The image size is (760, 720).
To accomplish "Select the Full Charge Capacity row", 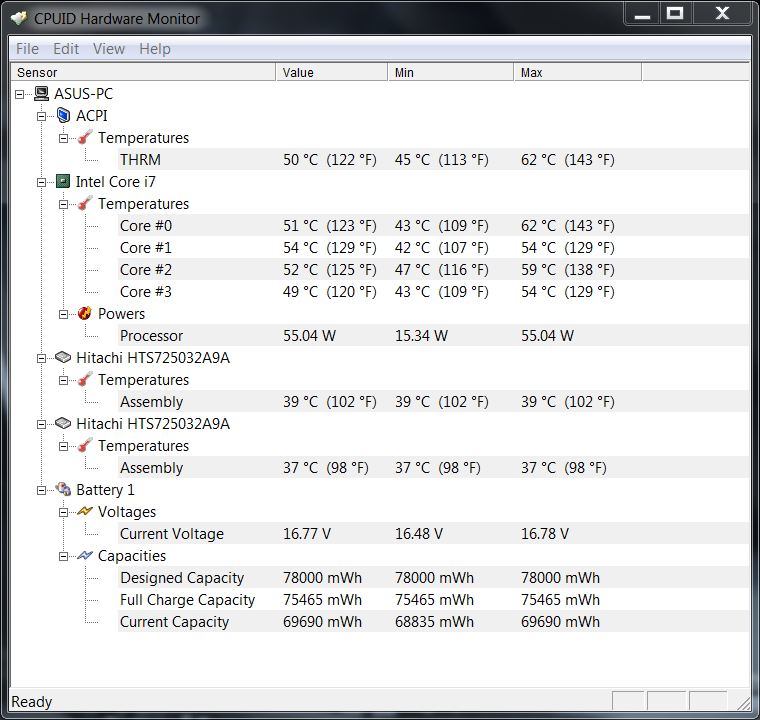I will [x=434, y=599].
